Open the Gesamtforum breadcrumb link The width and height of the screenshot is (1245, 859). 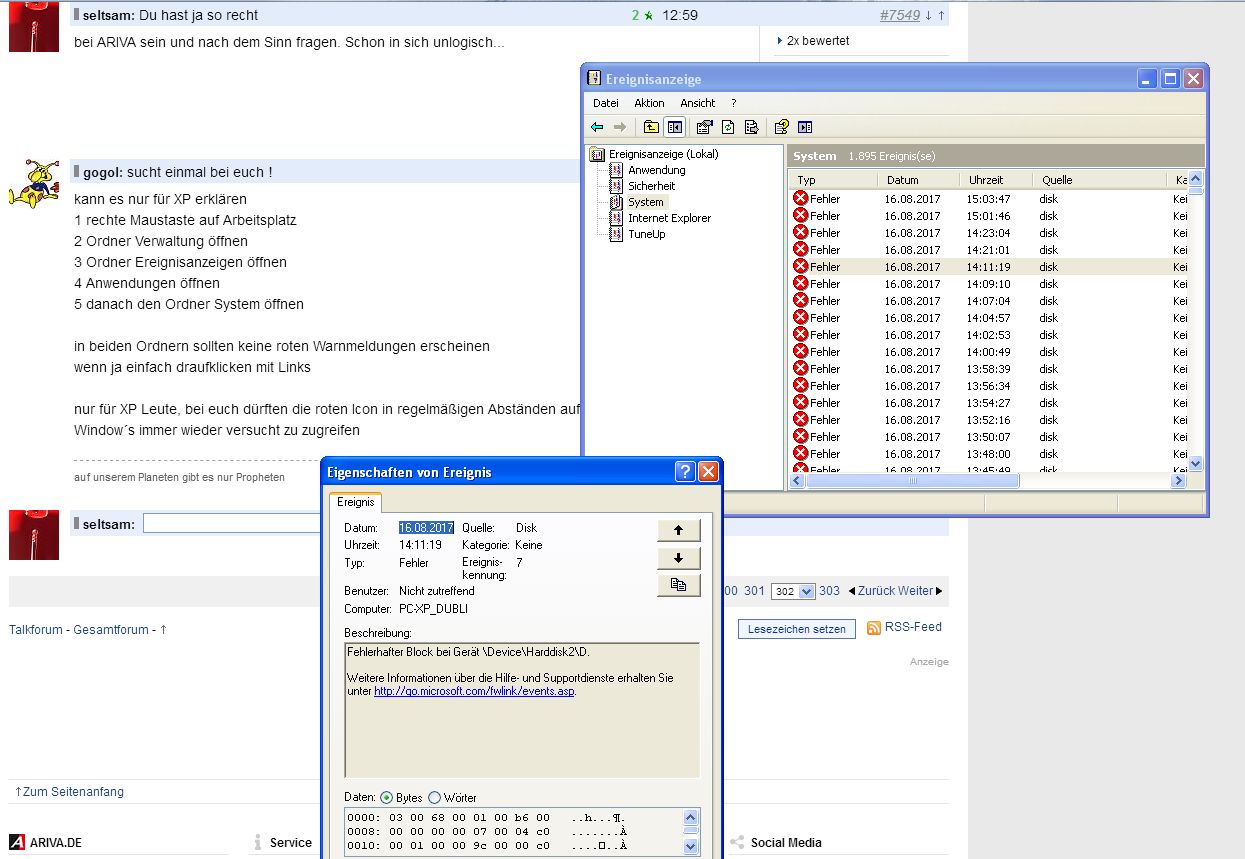pyautogui.click(x=111, y=630)
